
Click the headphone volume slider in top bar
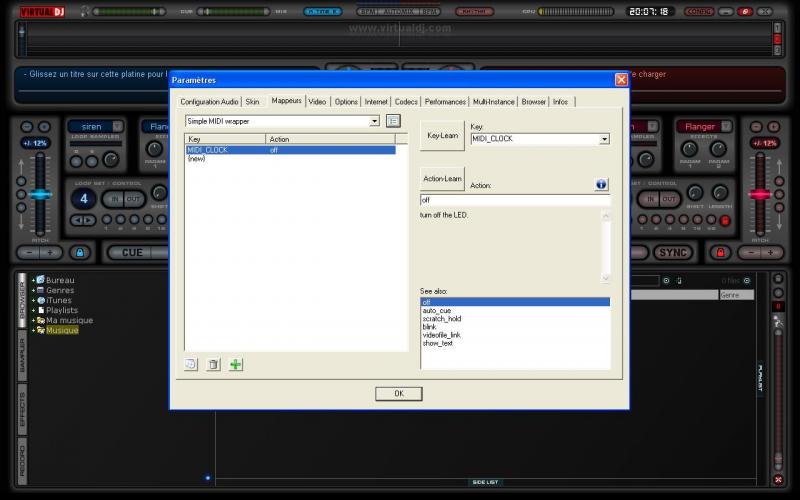[x=129, y=11]
